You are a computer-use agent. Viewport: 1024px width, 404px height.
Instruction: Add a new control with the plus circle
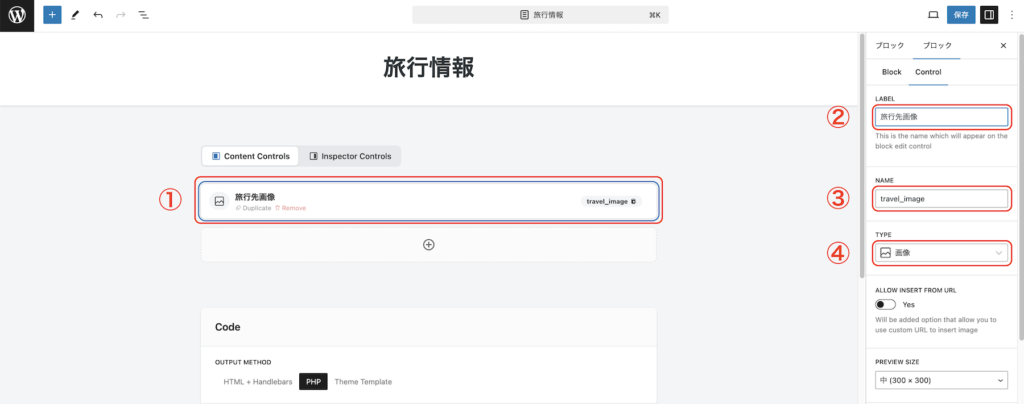(428, 244)
